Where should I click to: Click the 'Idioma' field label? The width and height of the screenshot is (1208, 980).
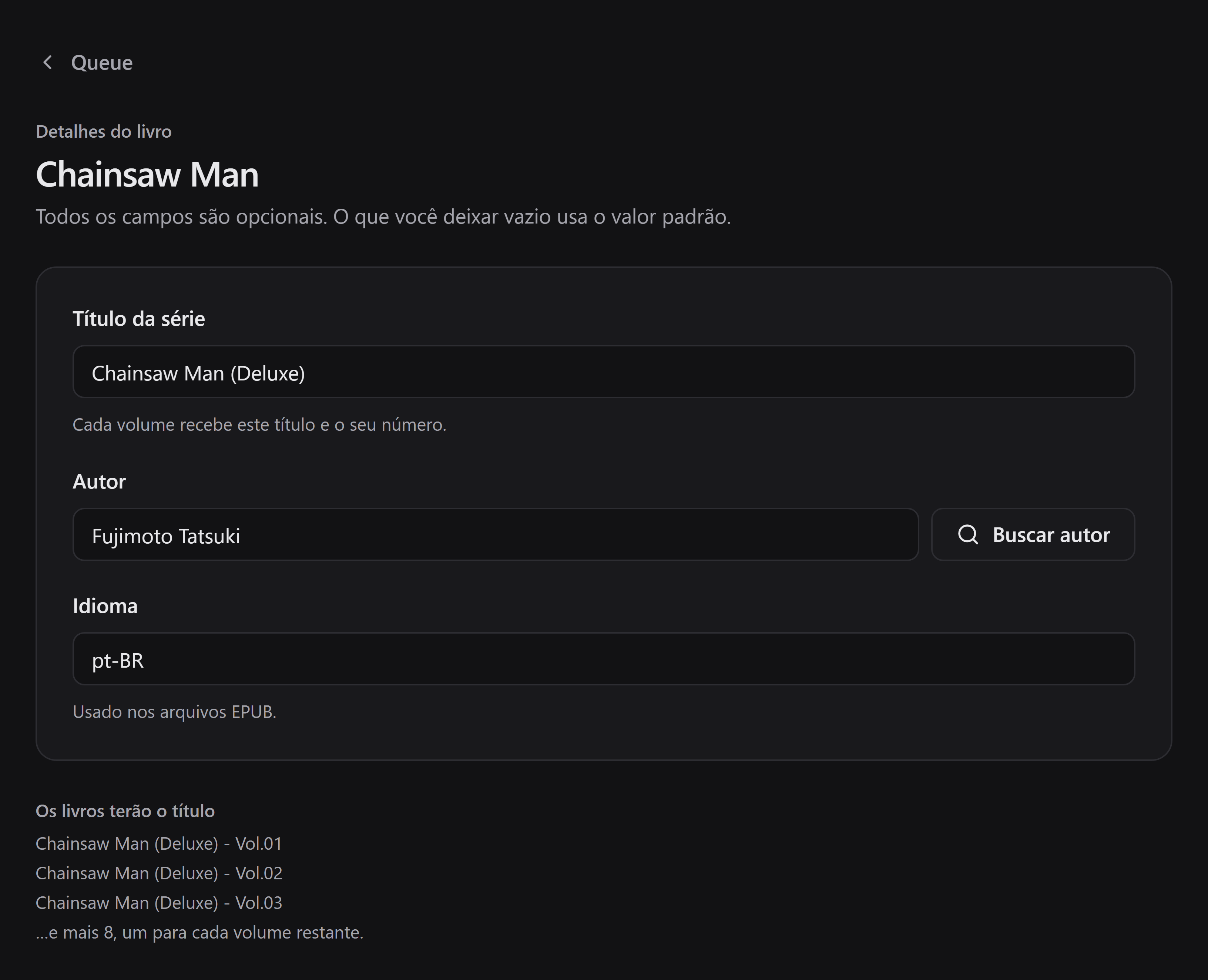click(105, 606)
